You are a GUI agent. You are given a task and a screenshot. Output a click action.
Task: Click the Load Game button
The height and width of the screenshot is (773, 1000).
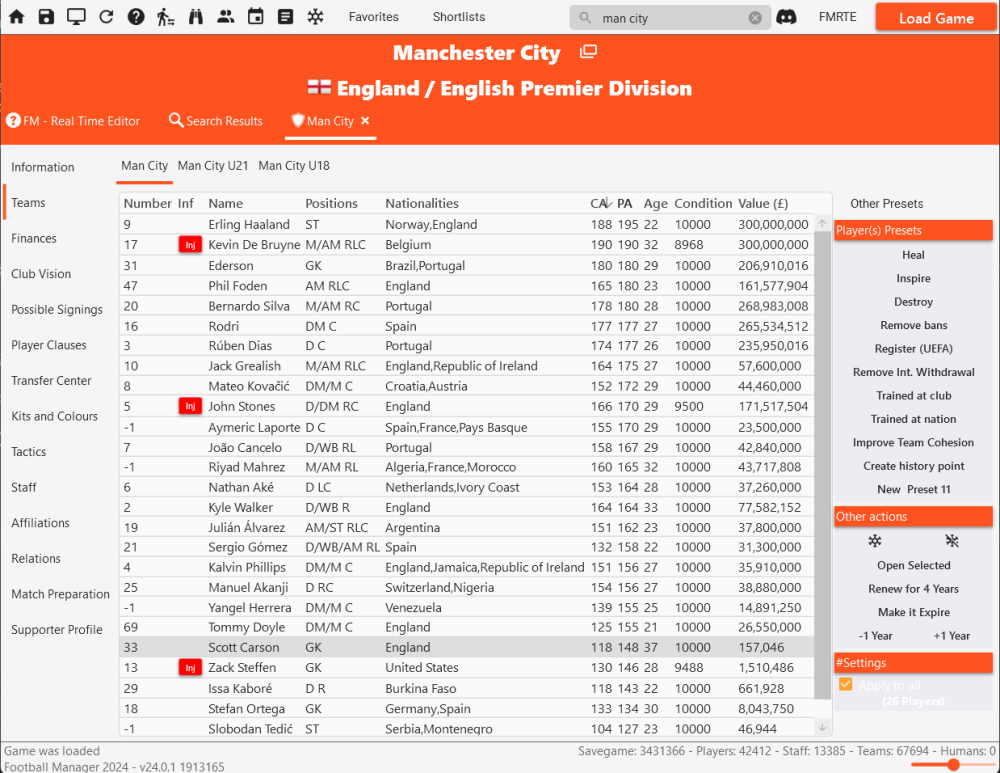pos(936,17)
